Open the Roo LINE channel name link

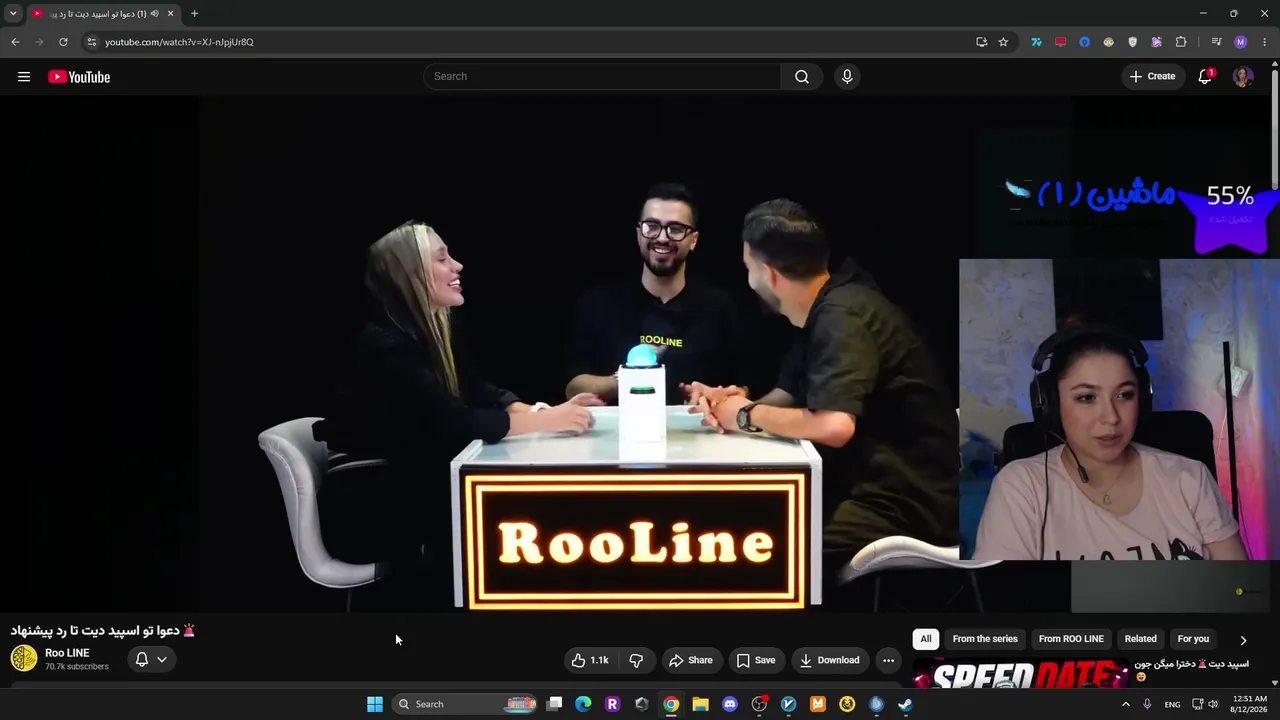(67, 653)
